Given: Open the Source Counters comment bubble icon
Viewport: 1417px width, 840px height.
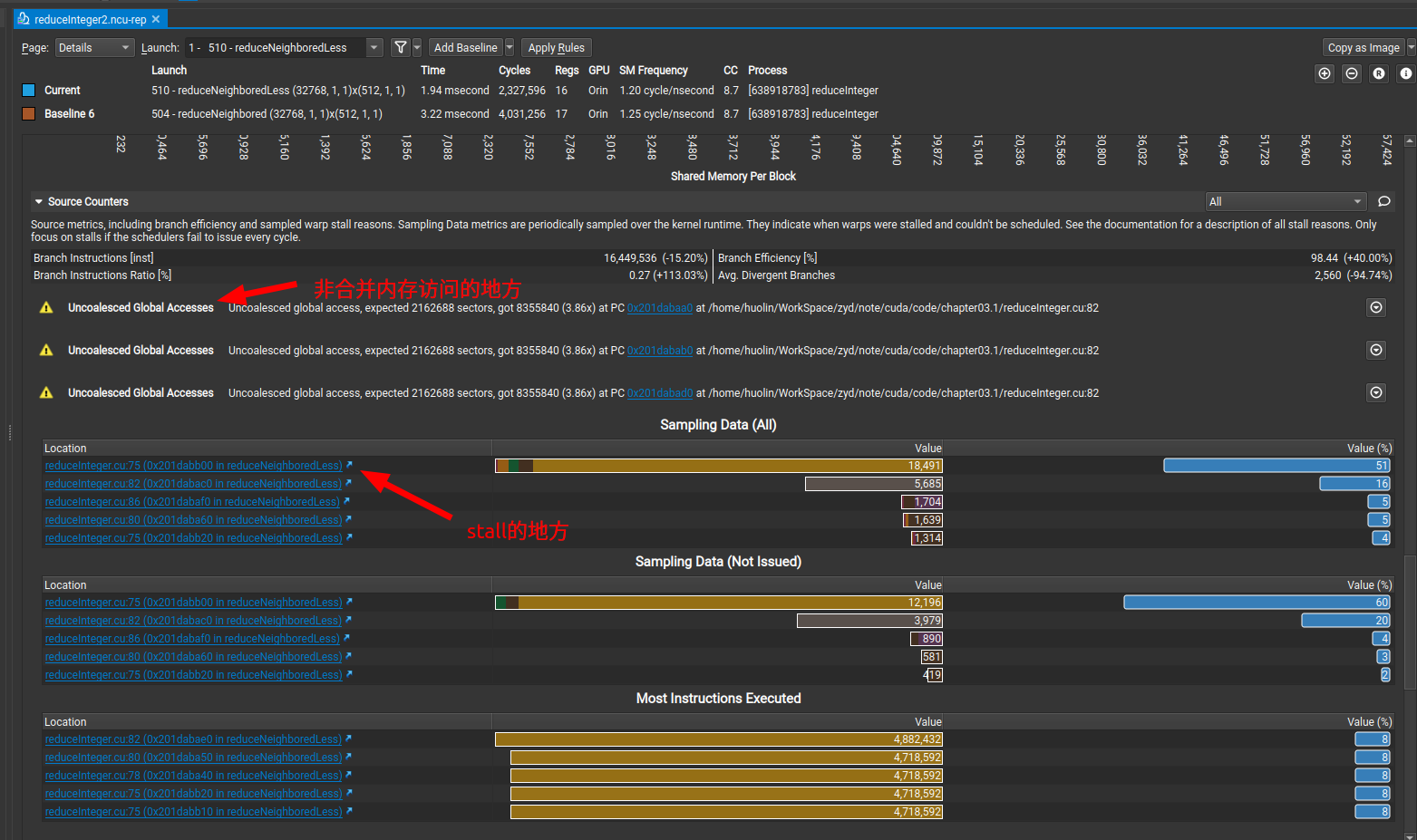Looking at the screenshot, I should tap(1383, 201).
